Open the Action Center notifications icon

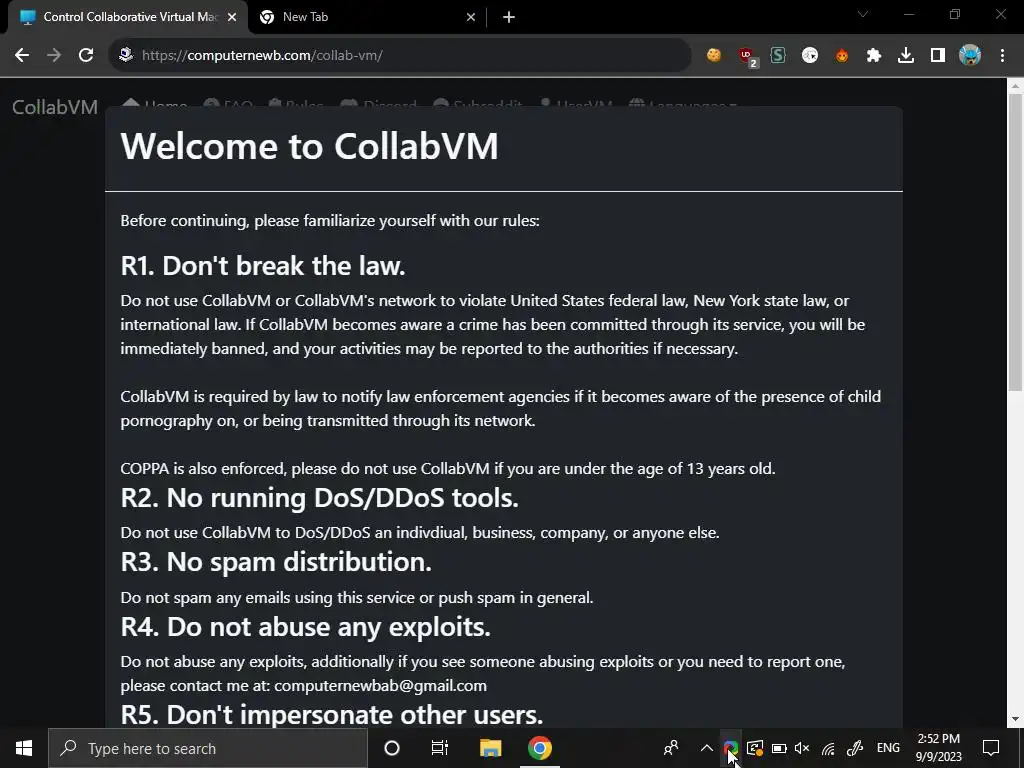coord(991,748)
